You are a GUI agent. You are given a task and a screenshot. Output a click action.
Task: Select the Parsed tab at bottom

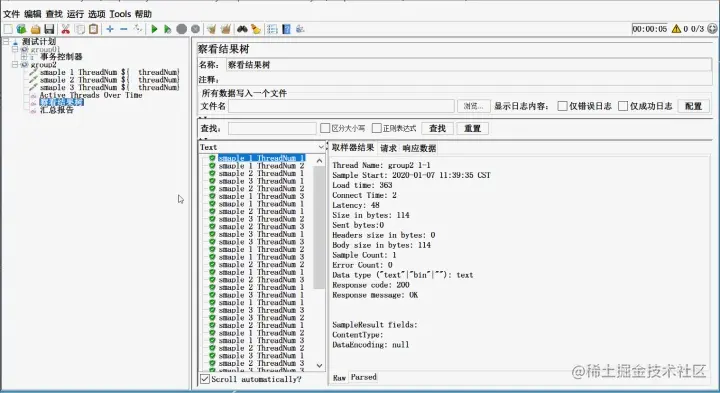(363, 377)
